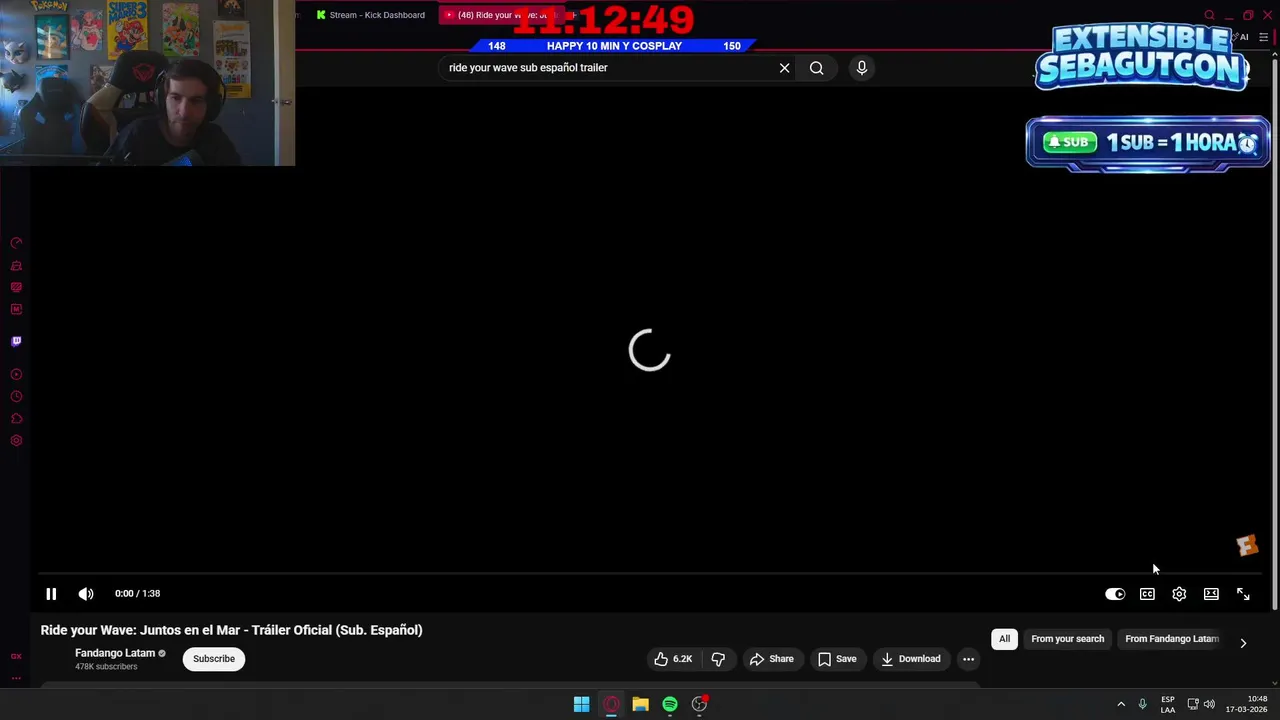
Task: Open the extensions cube in the sidebar
Action: (x=16, y=419)
